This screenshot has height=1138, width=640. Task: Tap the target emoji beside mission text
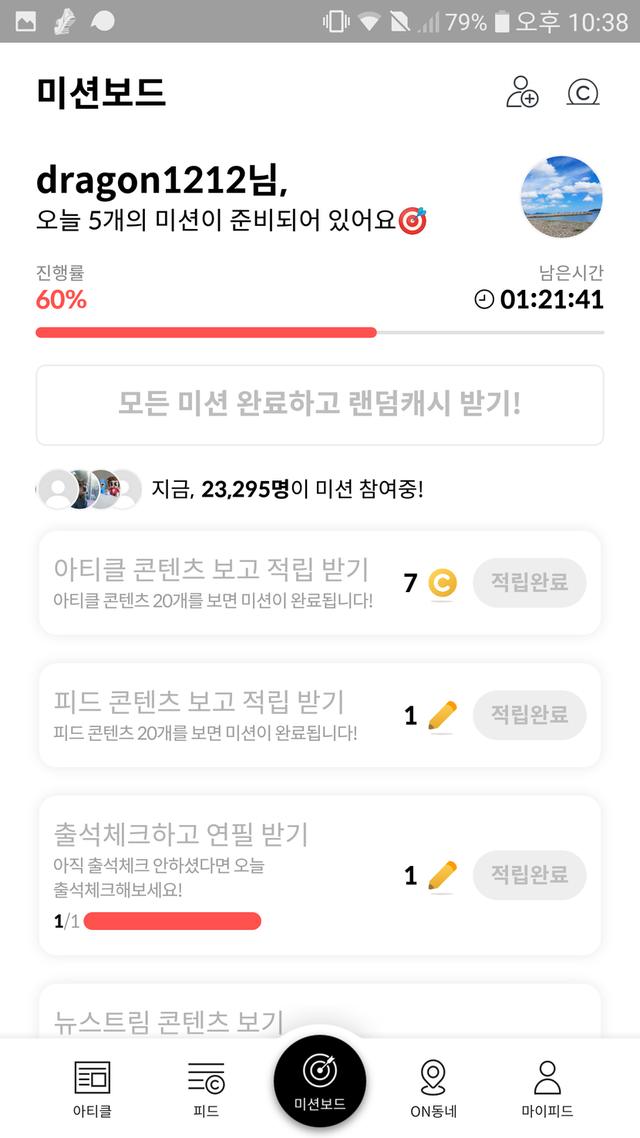[x=412, y=220]
